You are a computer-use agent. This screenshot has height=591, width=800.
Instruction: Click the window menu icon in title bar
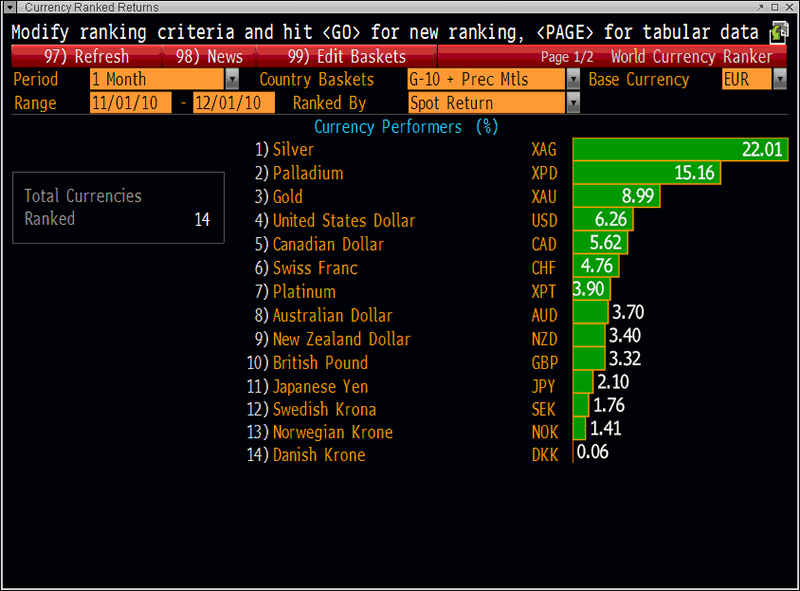11,8
